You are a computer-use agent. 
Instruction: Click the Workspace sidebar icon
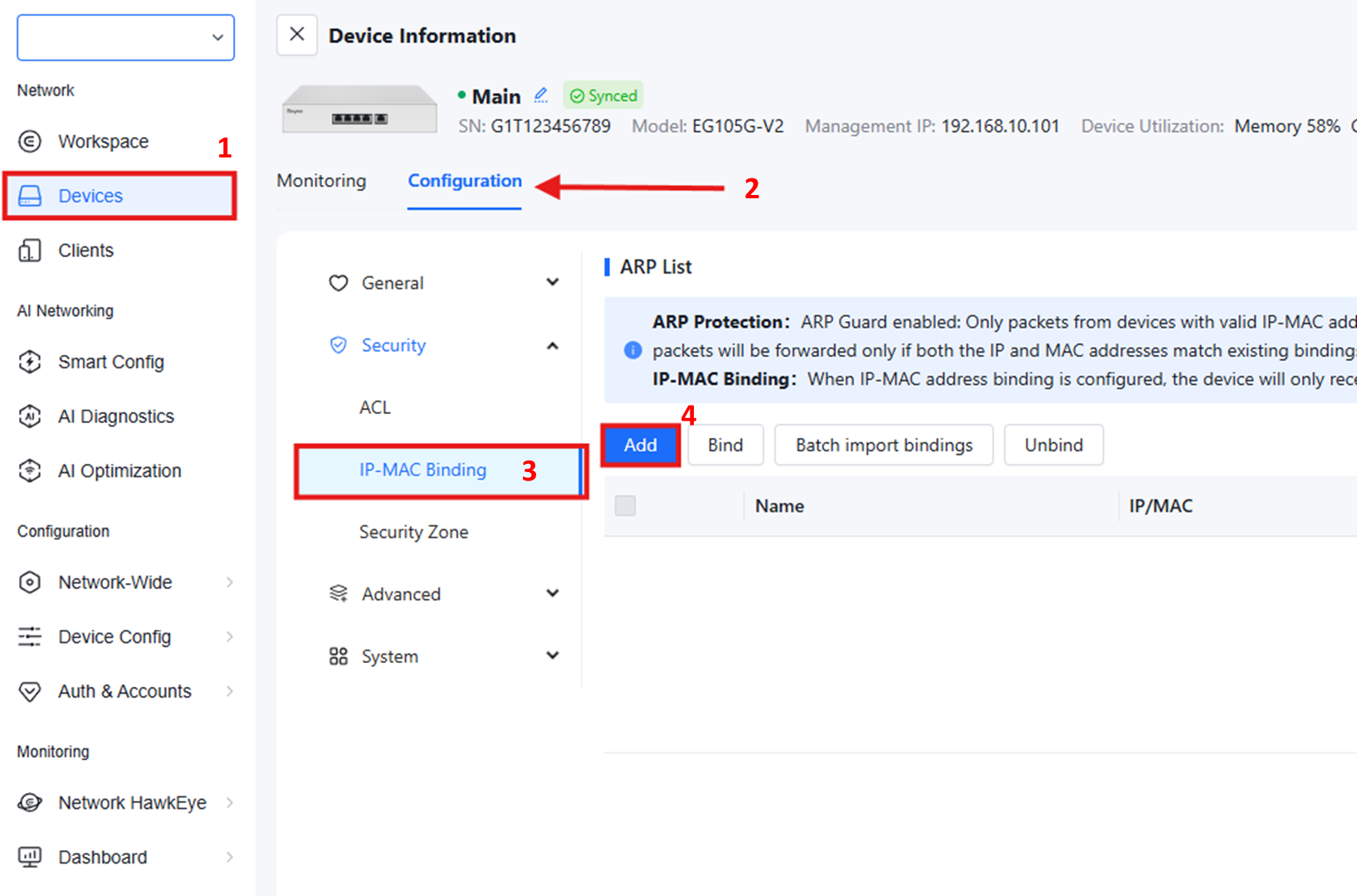[30, 142]
